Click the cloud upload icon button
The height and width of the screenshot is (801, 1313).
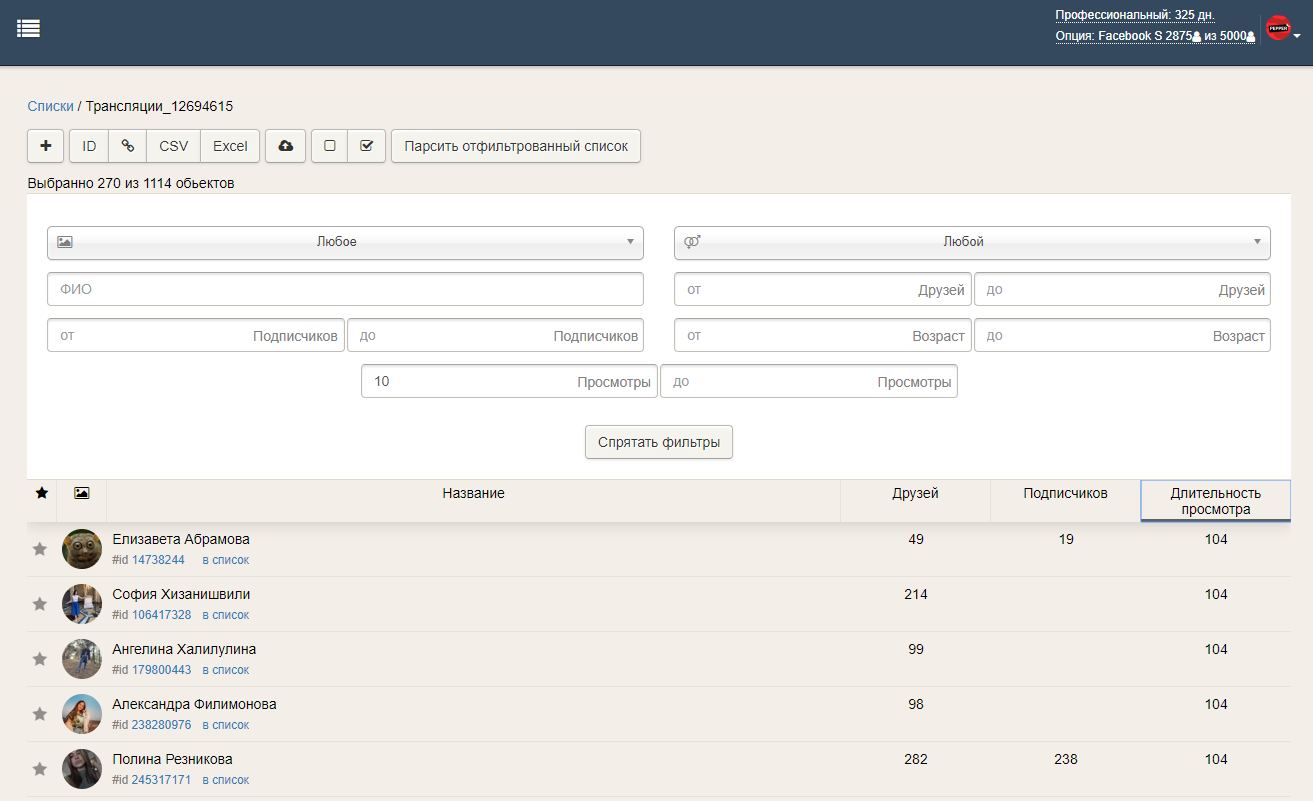286,146
